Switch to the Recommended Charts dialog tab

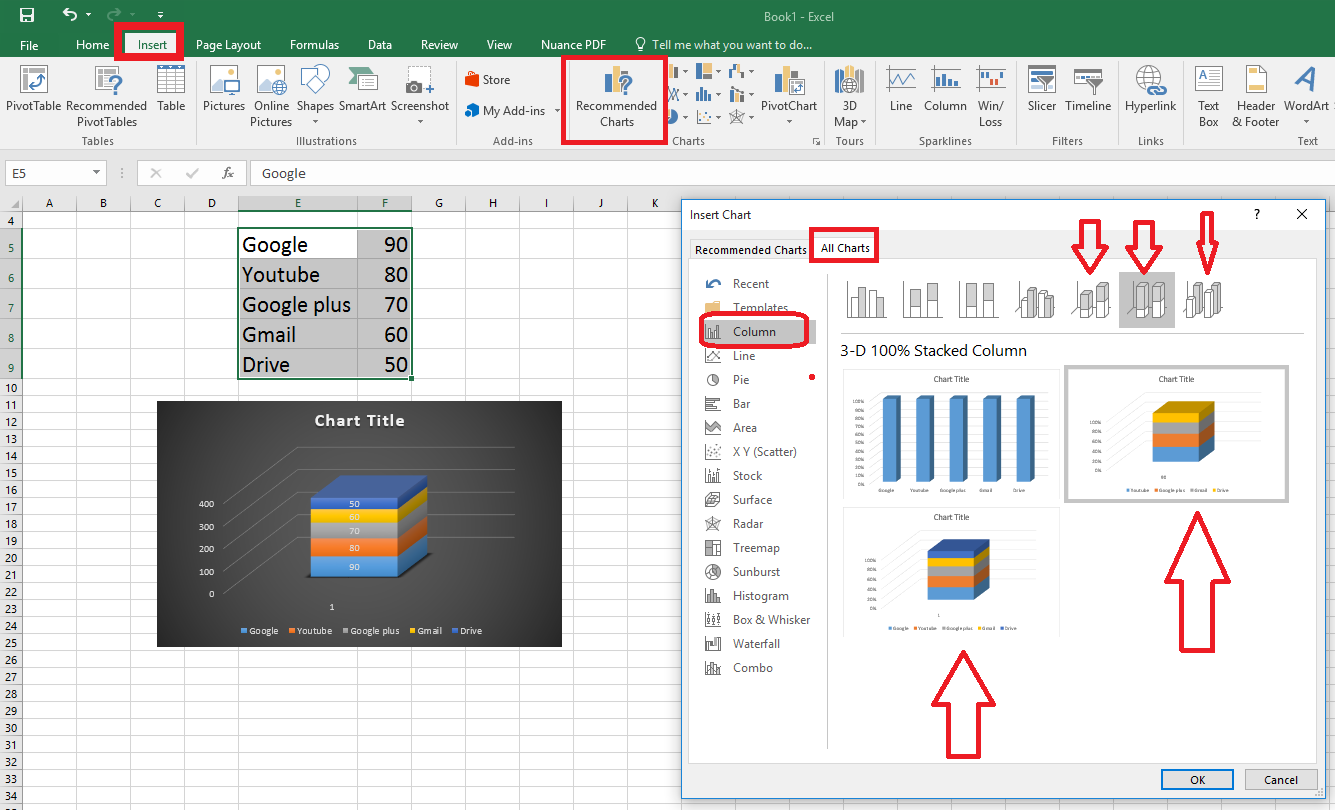[x=750, y=250]
